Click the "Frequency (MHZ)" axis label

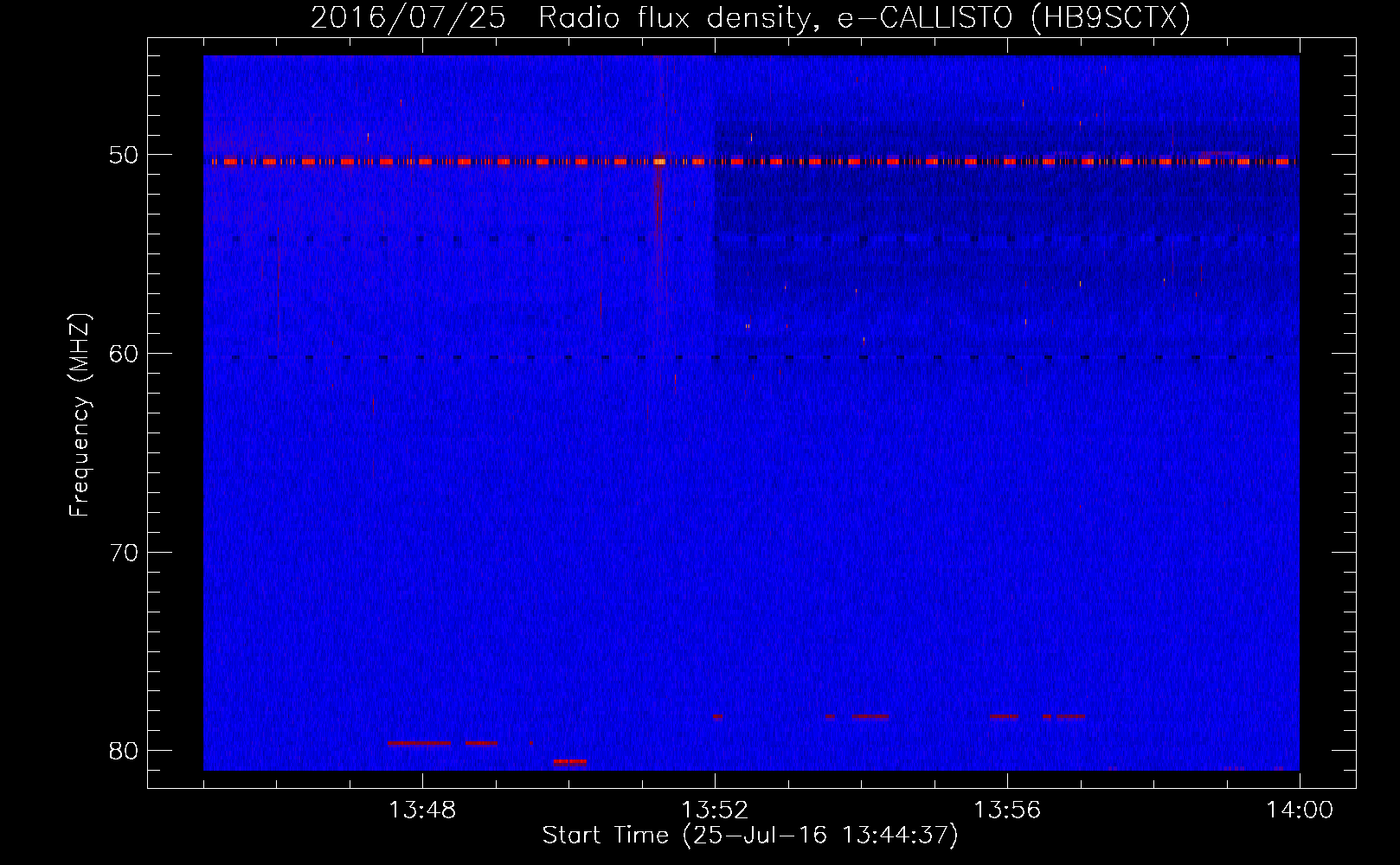pos(80,416)
